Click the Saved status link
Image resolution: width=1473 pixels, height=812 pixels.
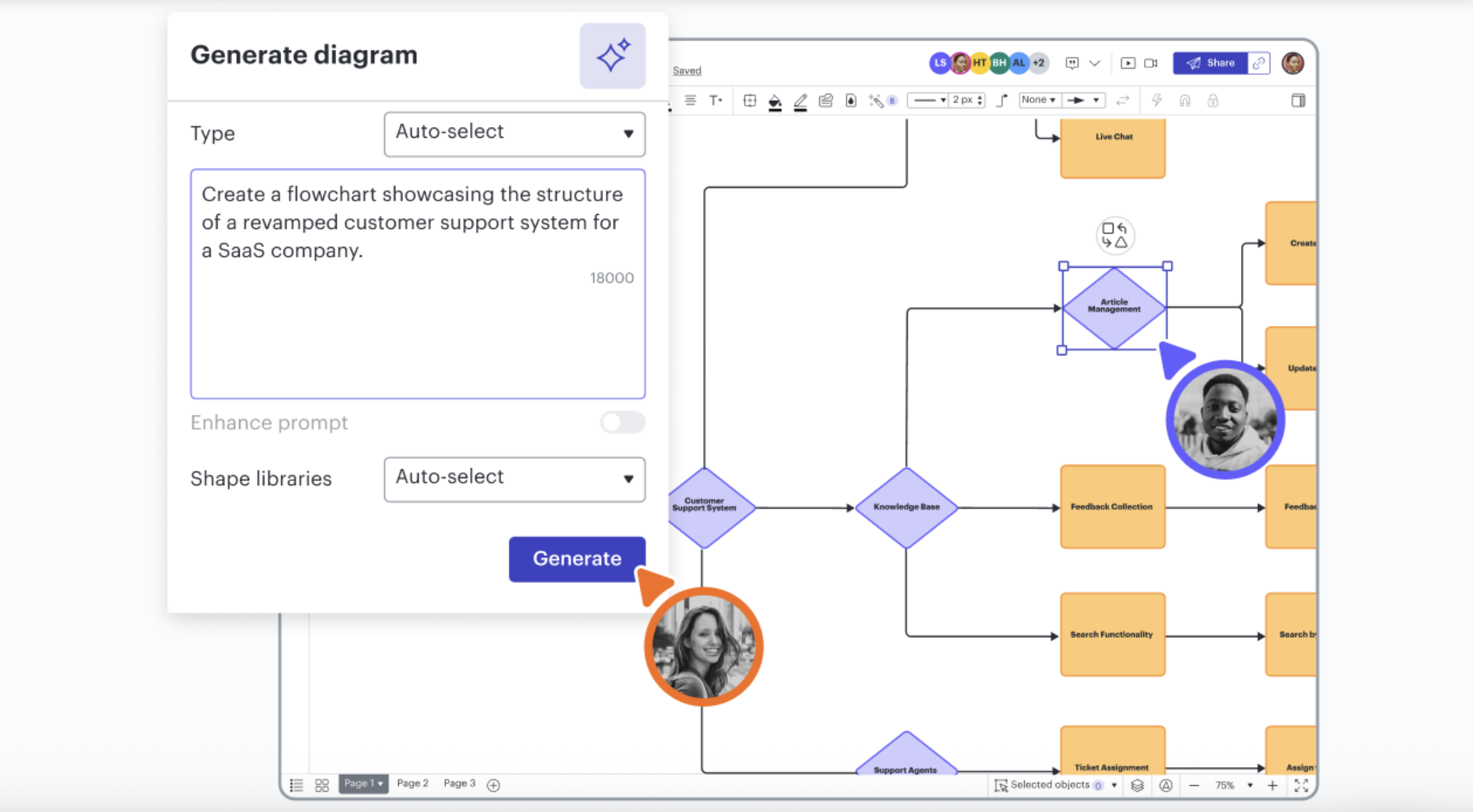[687, 71]
